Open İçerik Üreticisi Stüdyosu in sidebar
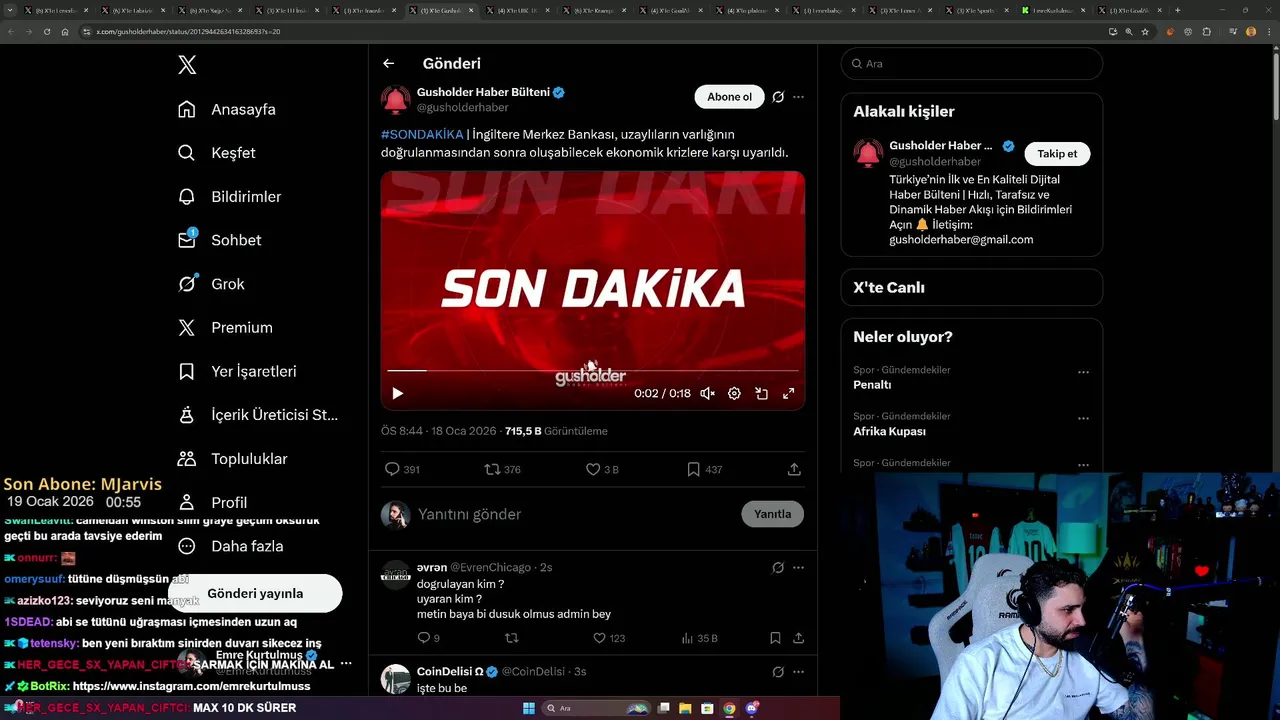 (x=258, y=414)
